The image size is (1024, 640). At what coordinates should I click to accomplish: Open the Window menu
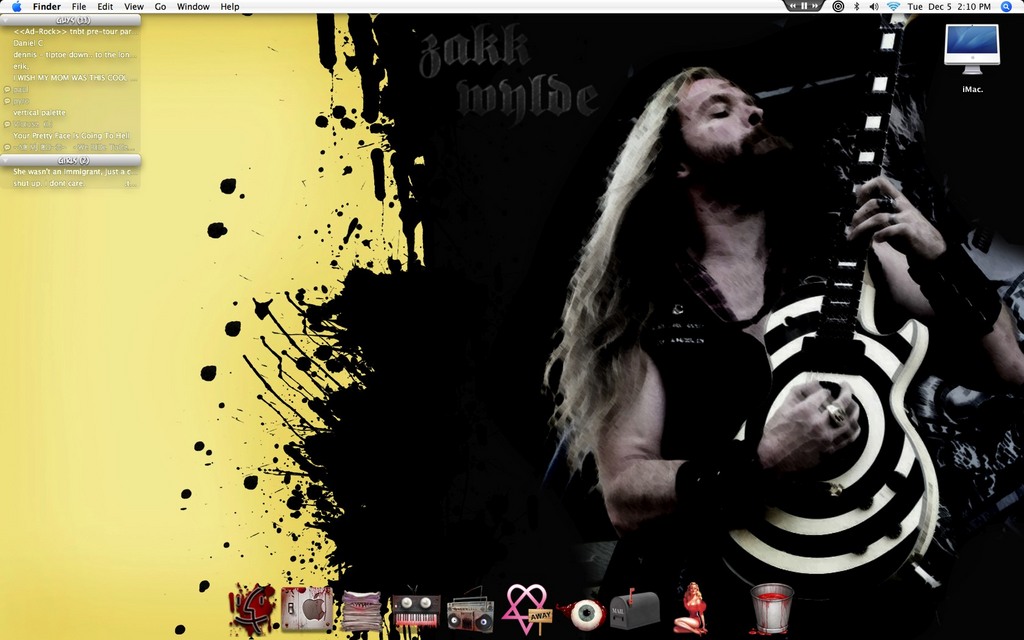pyautogui.click(x=193, y=7)
